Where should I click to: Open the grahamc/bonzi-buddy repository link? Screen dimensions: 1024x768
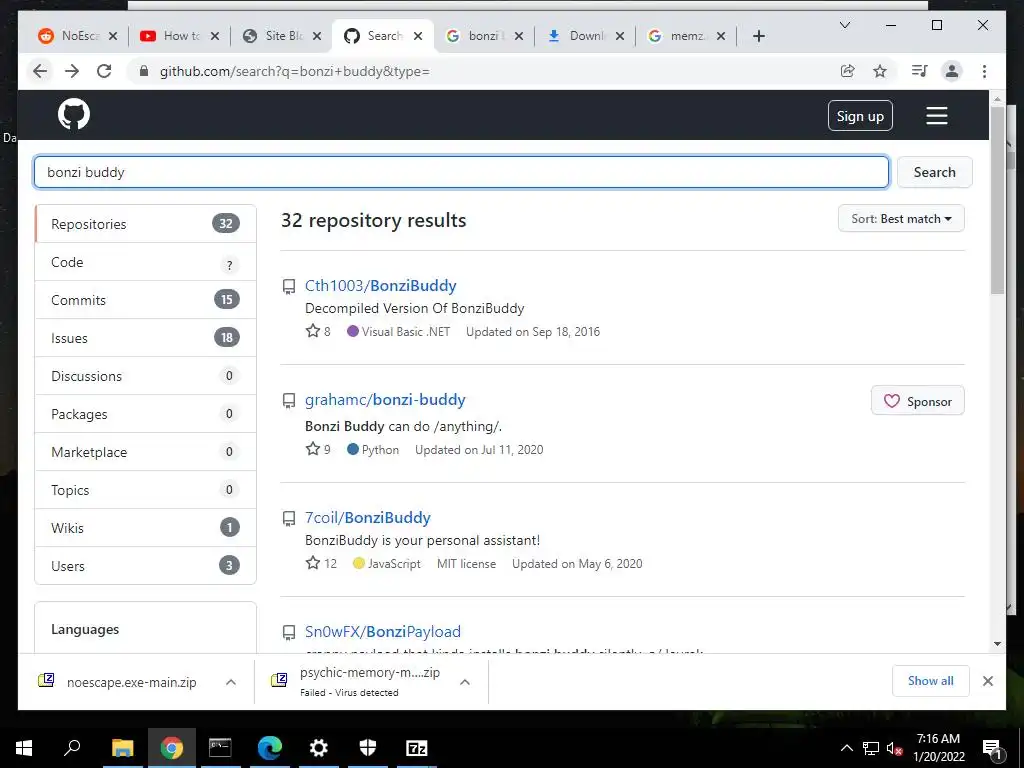pyautogui.click(x=385, y=400)
